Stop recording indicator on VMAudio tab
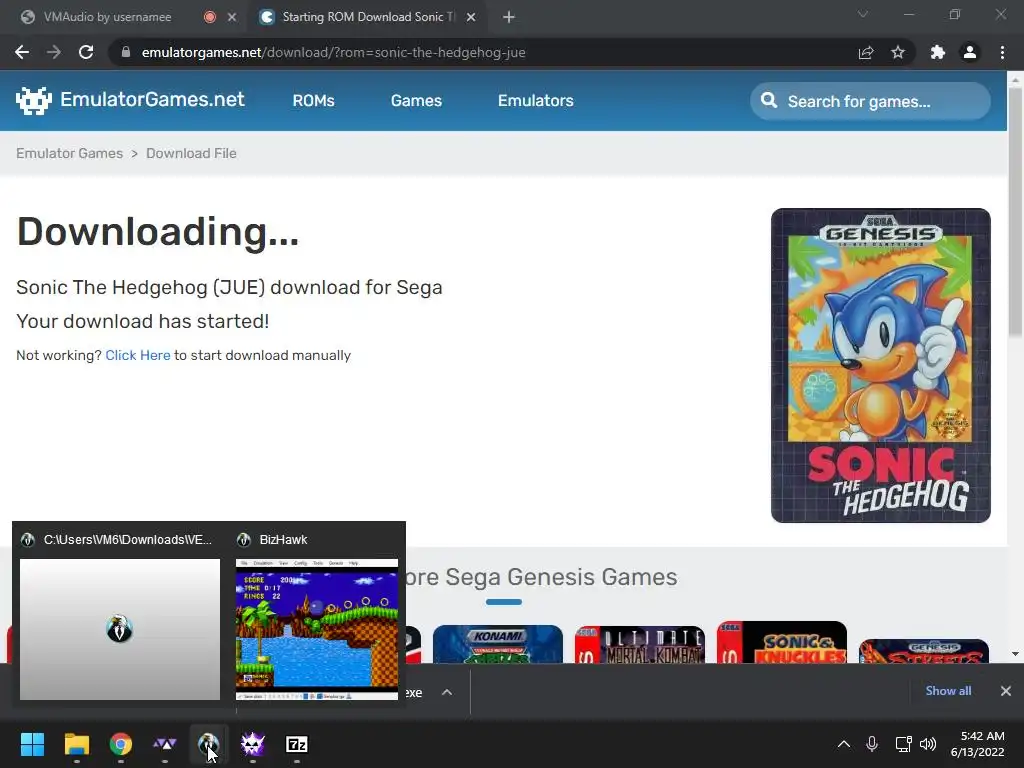The width and height of the screenshot is (1024, 768). click(210, 17)
